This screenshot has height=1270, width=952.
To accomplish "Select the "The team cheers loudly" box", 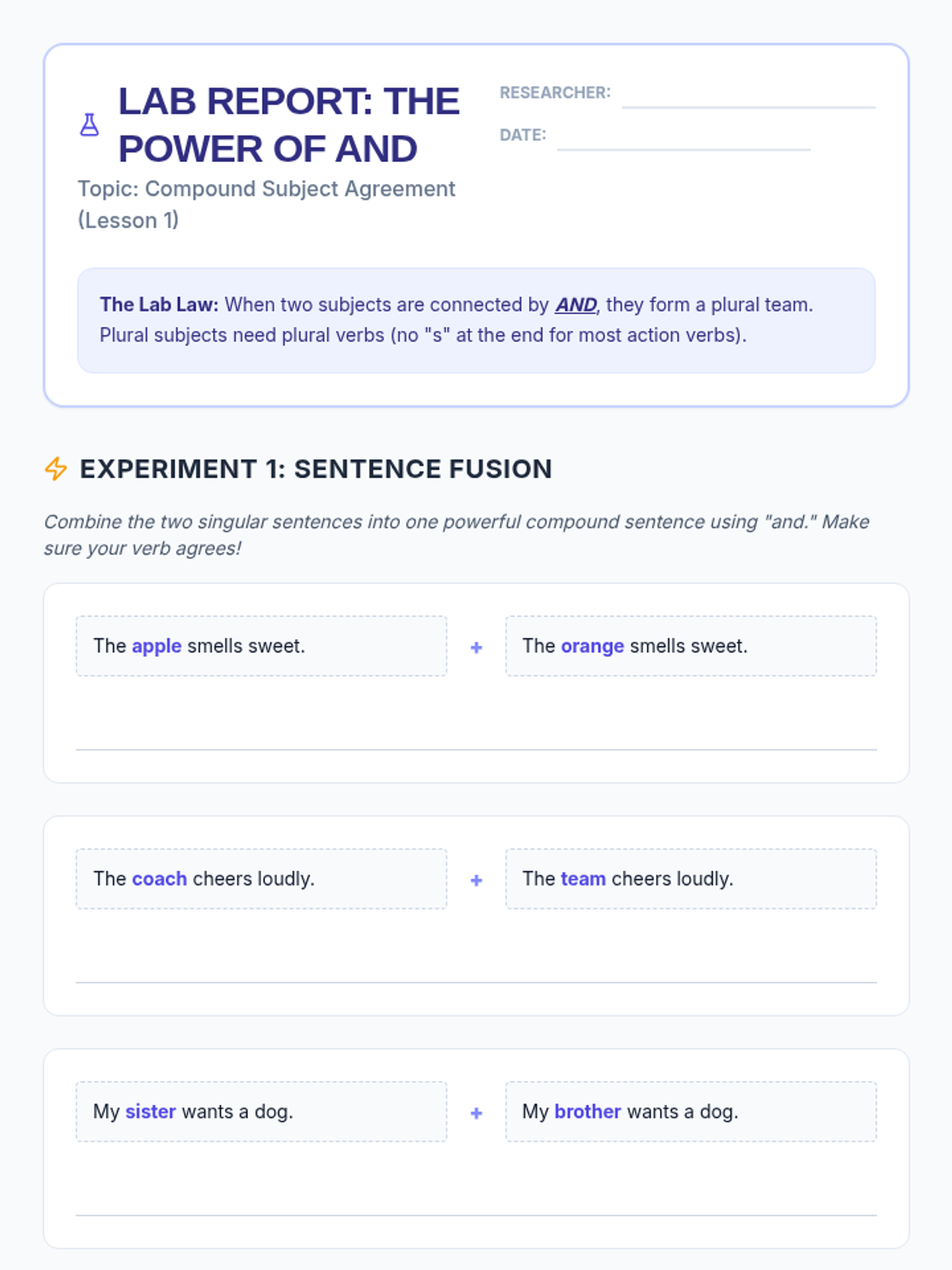I will point(690,879).
